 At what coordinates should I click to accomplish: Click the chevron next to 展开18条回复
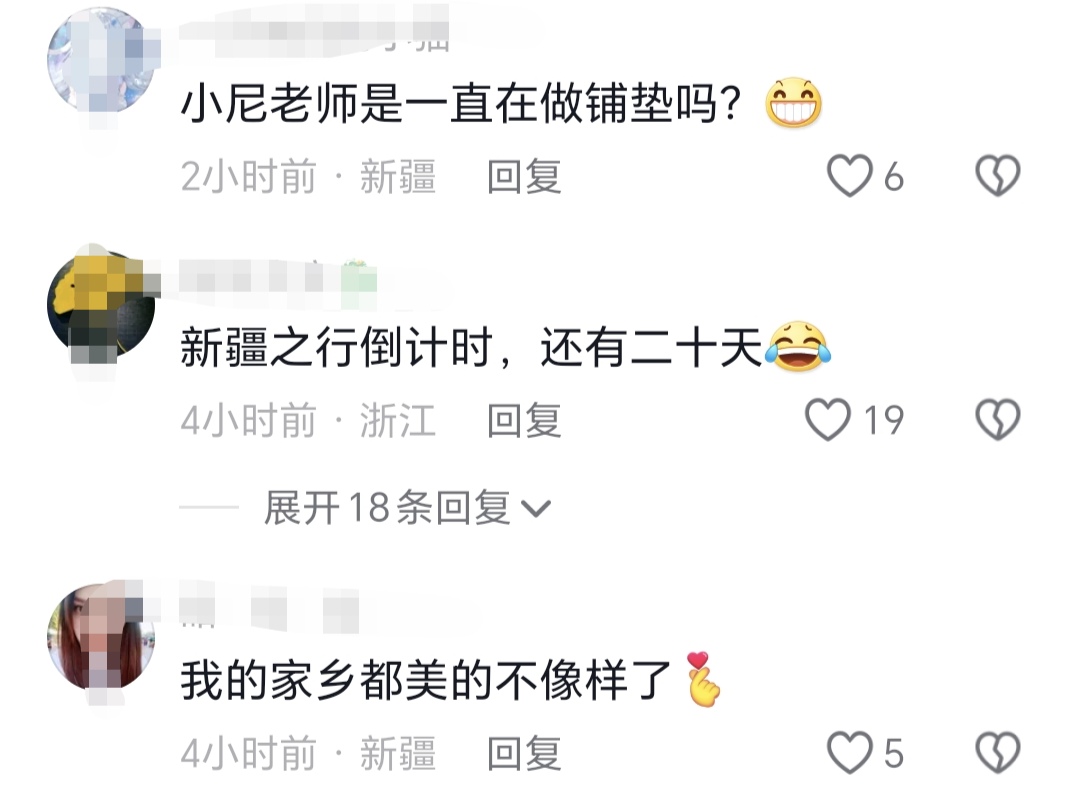pyautogui.click(x=536, y=509)
